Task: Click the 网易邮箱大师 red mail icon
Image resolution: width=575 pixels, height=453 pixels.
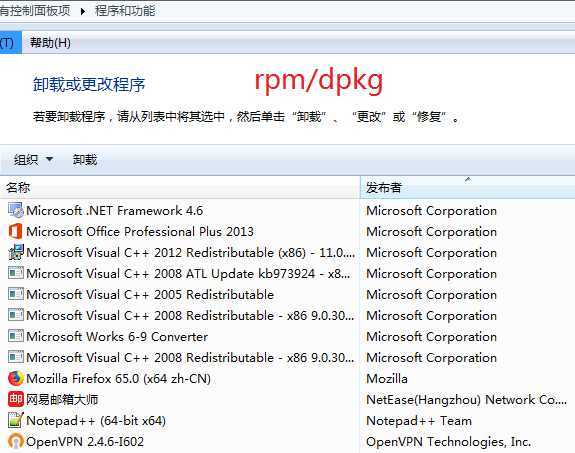Action: click(16, 399)
